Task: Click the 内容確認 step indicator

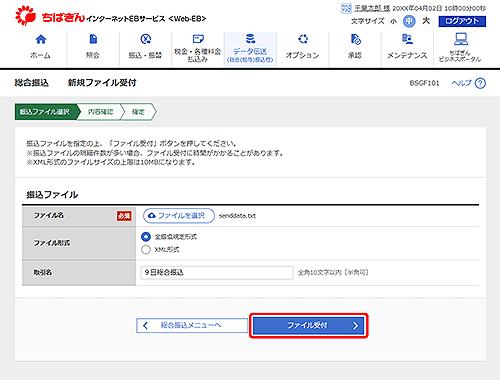Action: tap(100, 112)
